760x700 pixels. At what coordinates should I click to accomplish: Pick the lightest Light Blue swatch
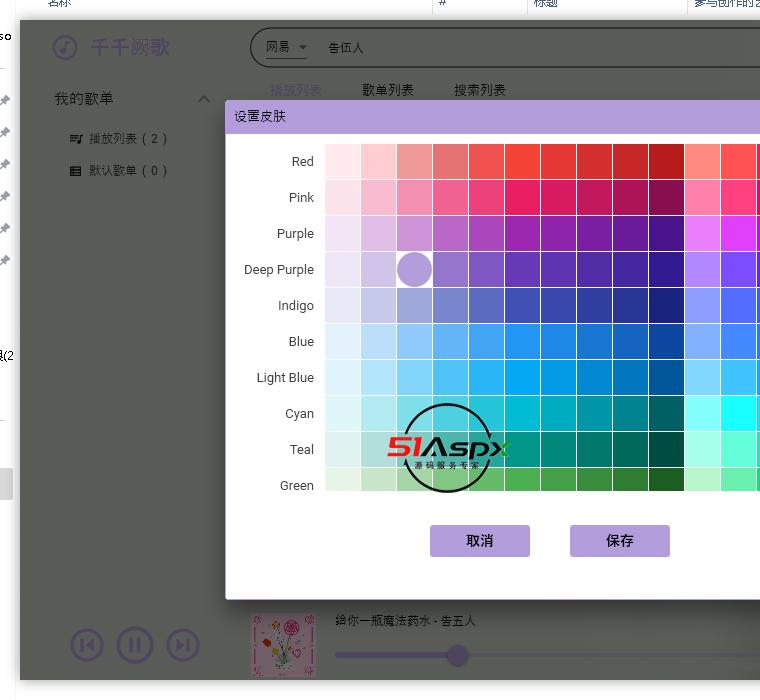click(342, 378)
